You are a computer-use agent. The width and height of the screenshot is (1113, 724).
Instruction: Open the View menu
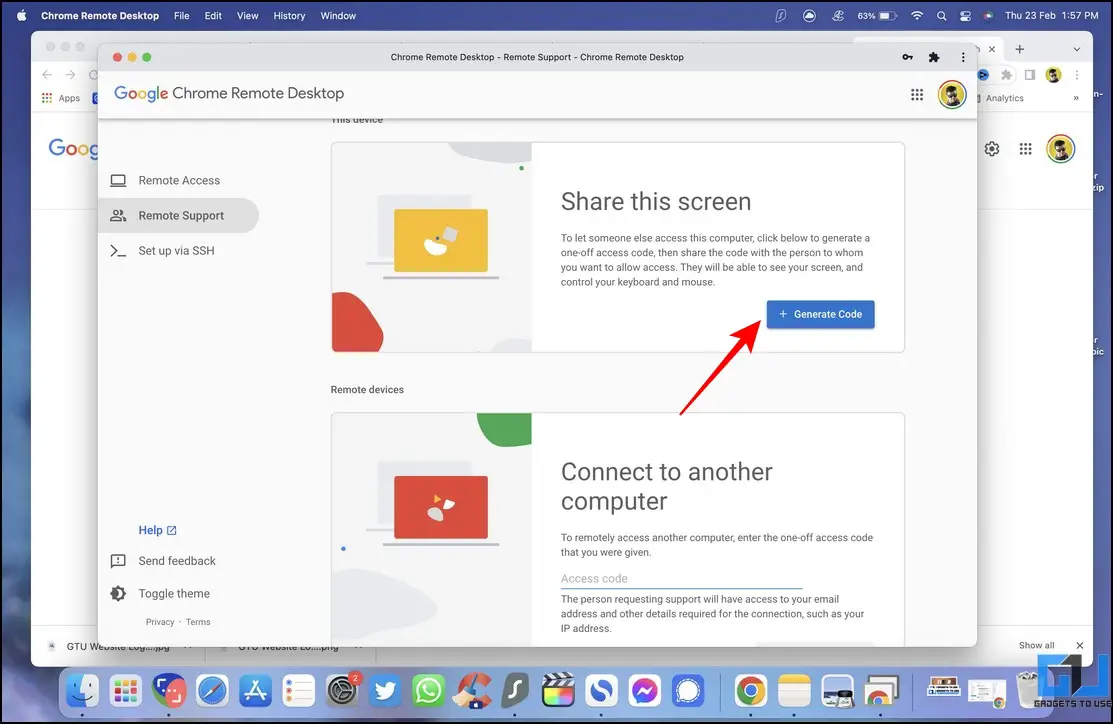(247, 16)
